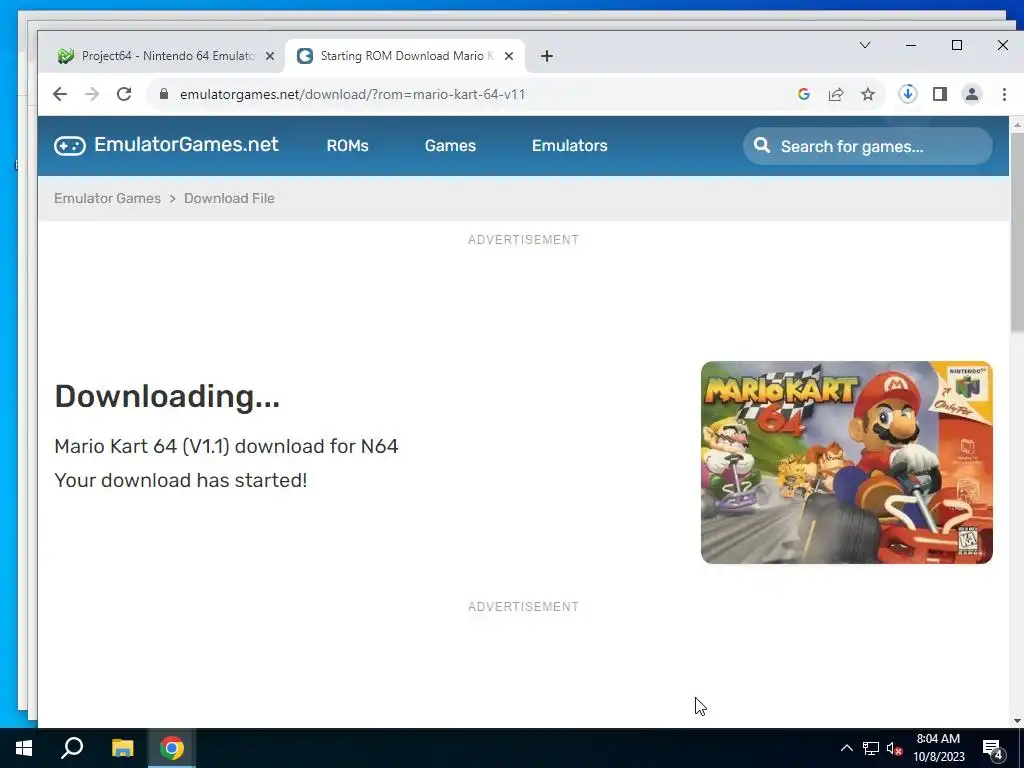Follow the Emulator Games breadcrumb link
Screen dimensions: 1024x768
coord(107,199)
